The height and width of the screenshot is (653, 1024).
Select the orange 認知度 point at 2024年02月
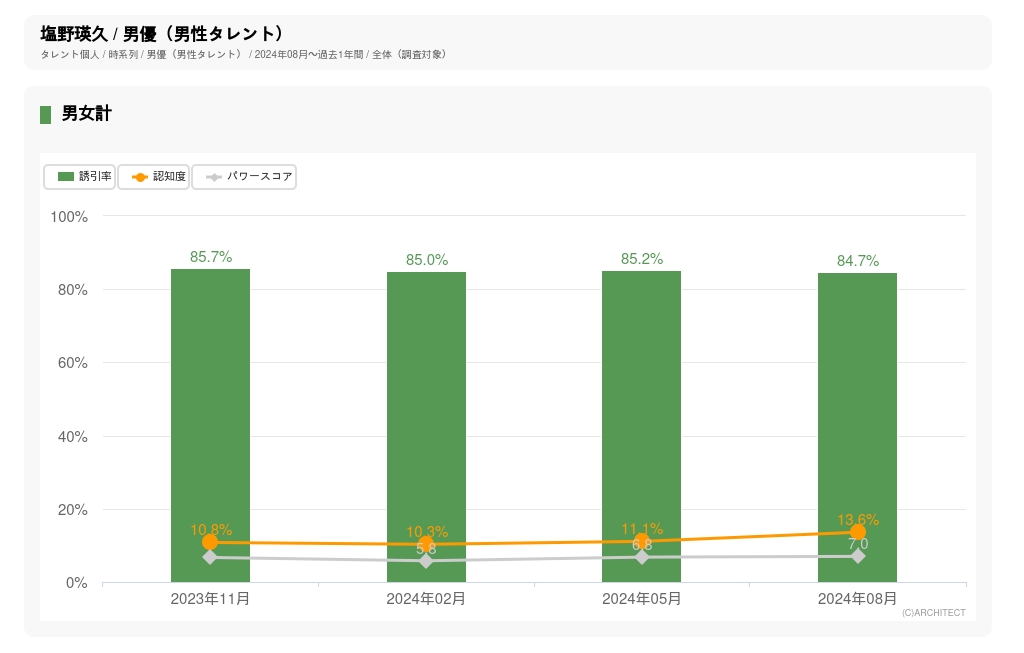coord(426,544)
